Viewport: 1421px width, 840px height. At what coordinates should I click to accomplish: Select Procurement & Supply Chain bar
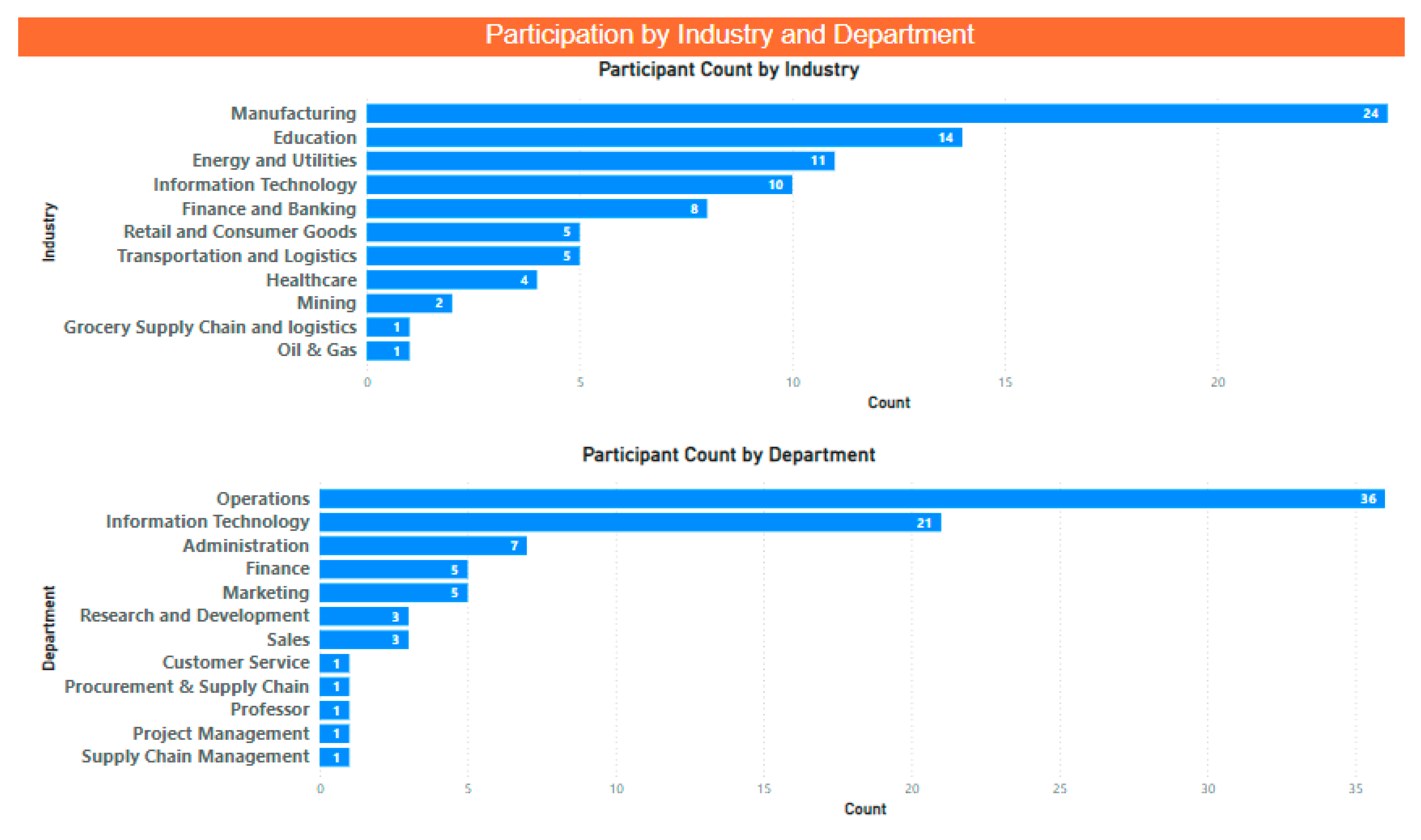click(x=334, y=687)
